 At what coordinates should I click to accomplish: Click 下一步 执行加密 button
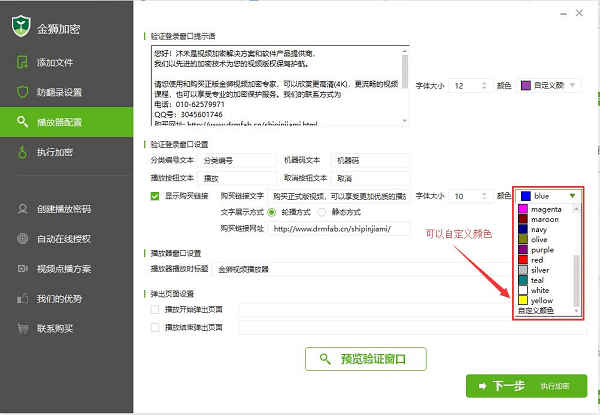527,386
